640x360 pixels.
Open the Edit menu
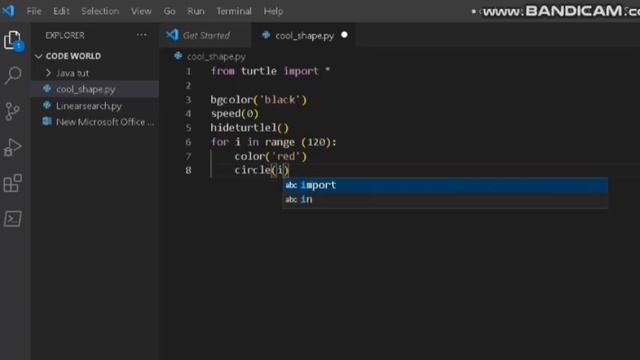61,11
